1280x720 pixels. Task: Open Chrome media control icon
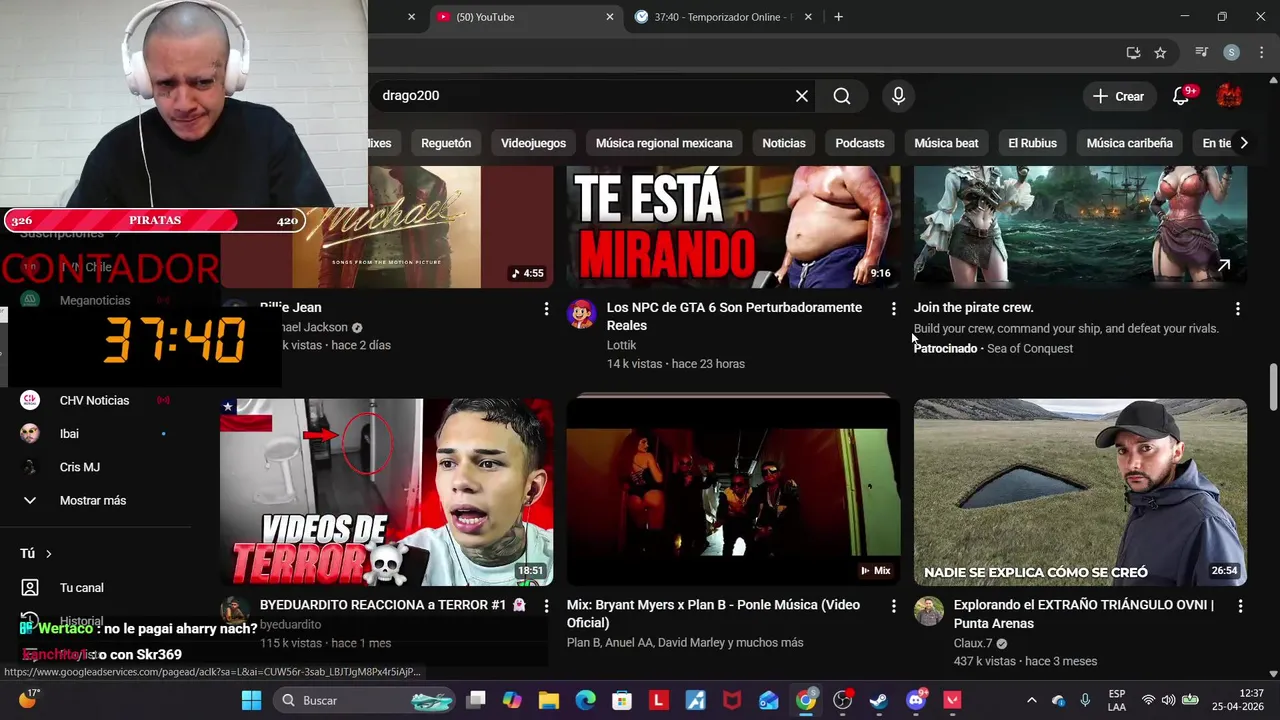[x=1201, y=53]
